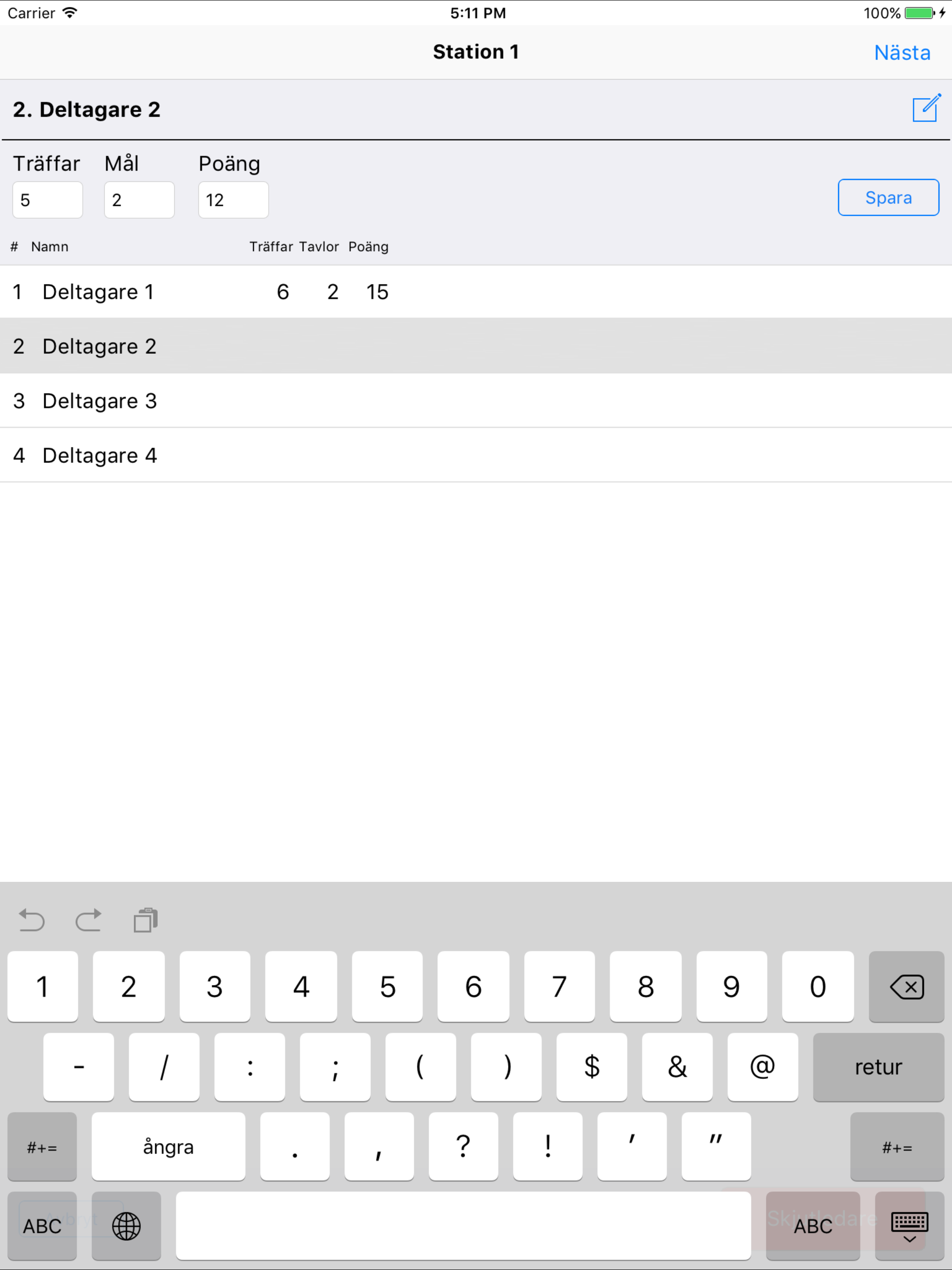Tap Poäng value 15 for Deltagare 1
The image size is (952, 1270).
point(377,291)
